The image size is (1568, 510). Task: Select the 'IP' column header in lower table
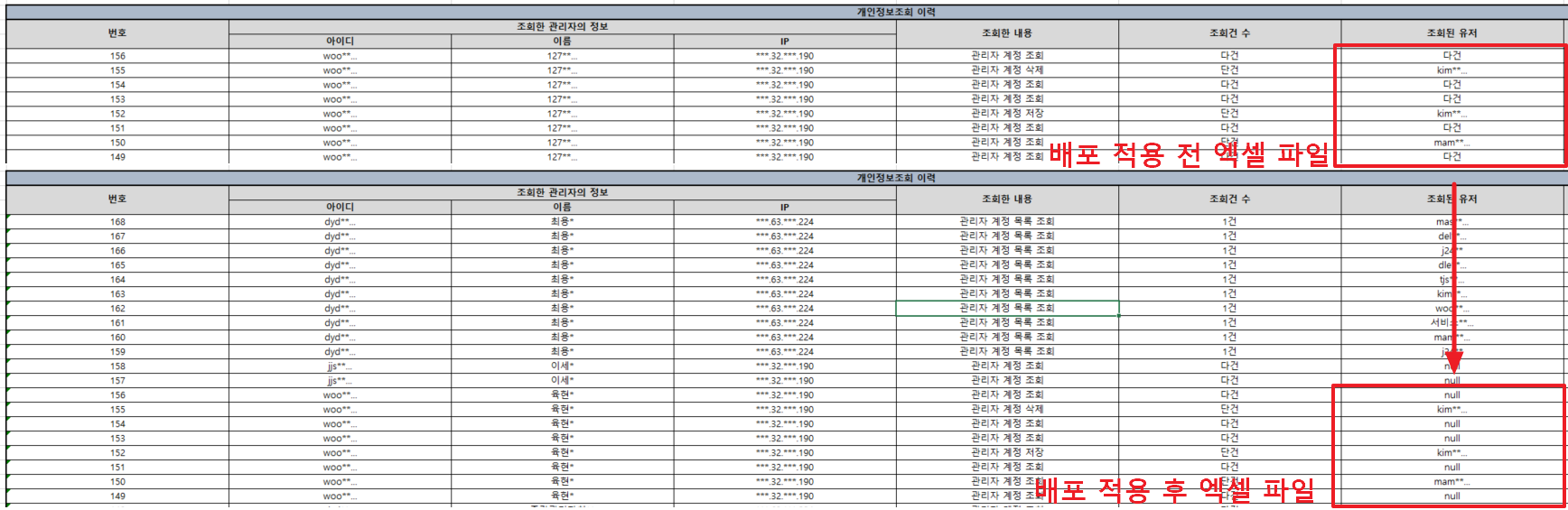[x=784, y=207]
